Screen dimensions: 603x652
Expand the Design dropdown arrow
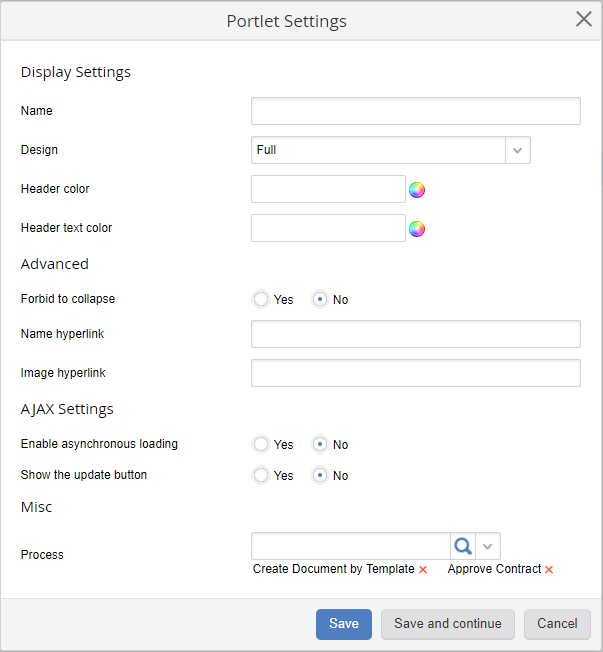coord(517,150)
